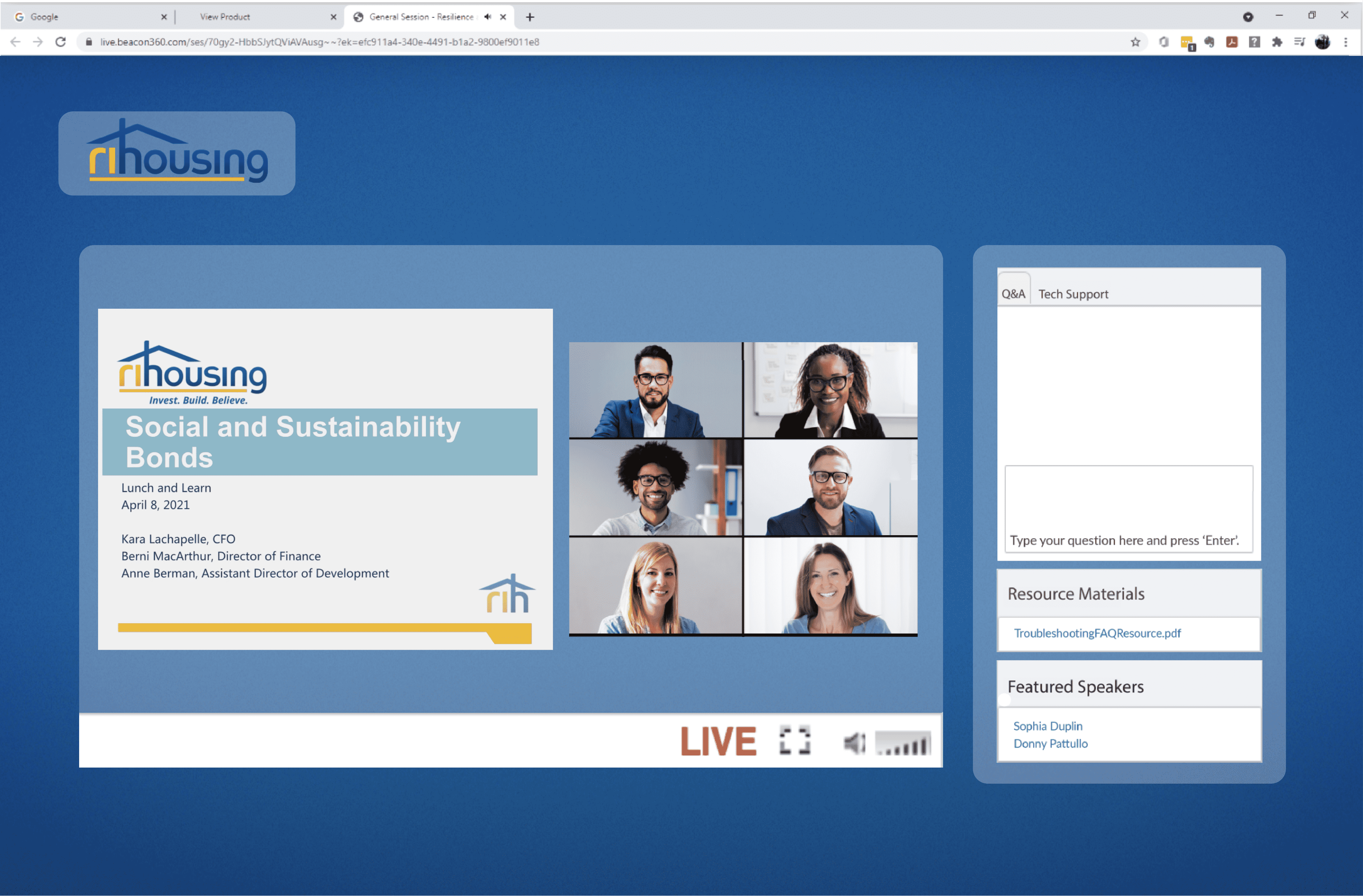Viewport: 1363px width, 896px height.
Task: Mute the stream speaker icon
Action: coord(854,744)
